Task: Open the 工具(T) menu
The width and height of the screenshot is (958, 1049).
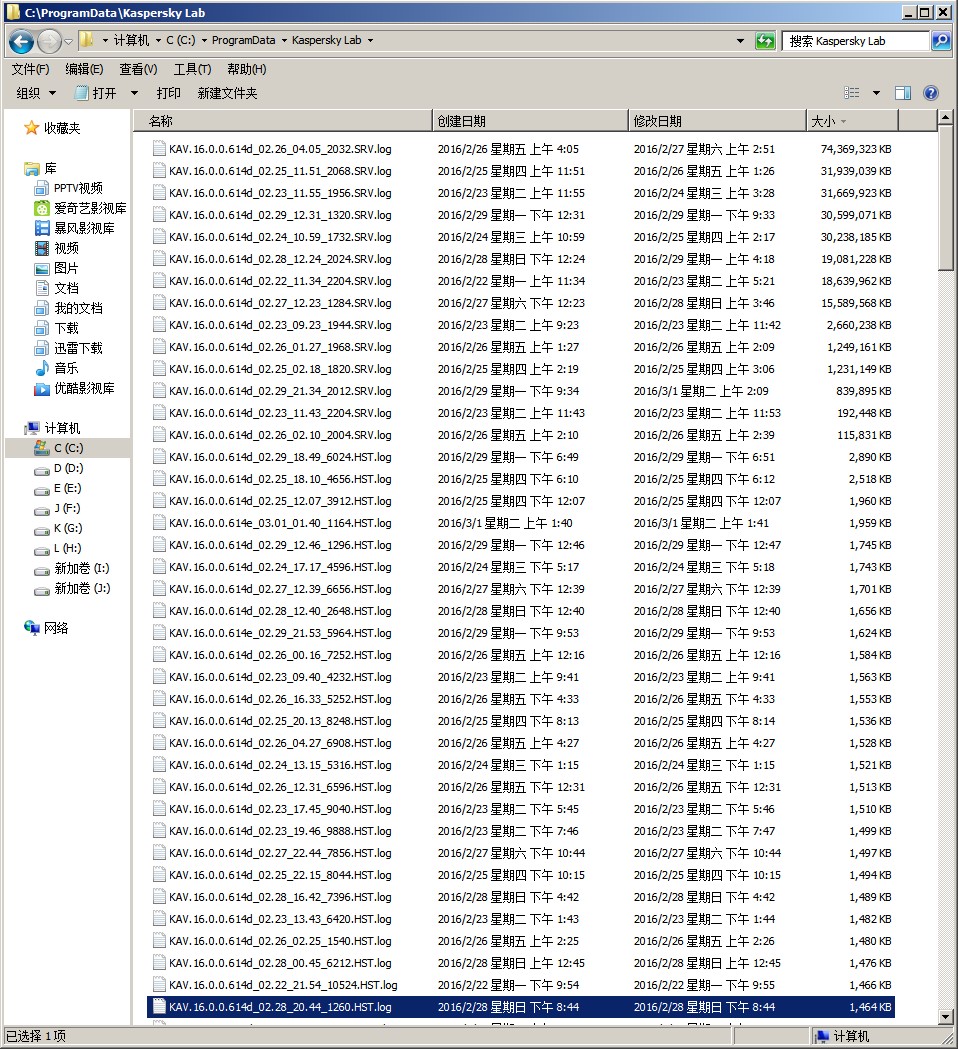Action: click(193, 69)
